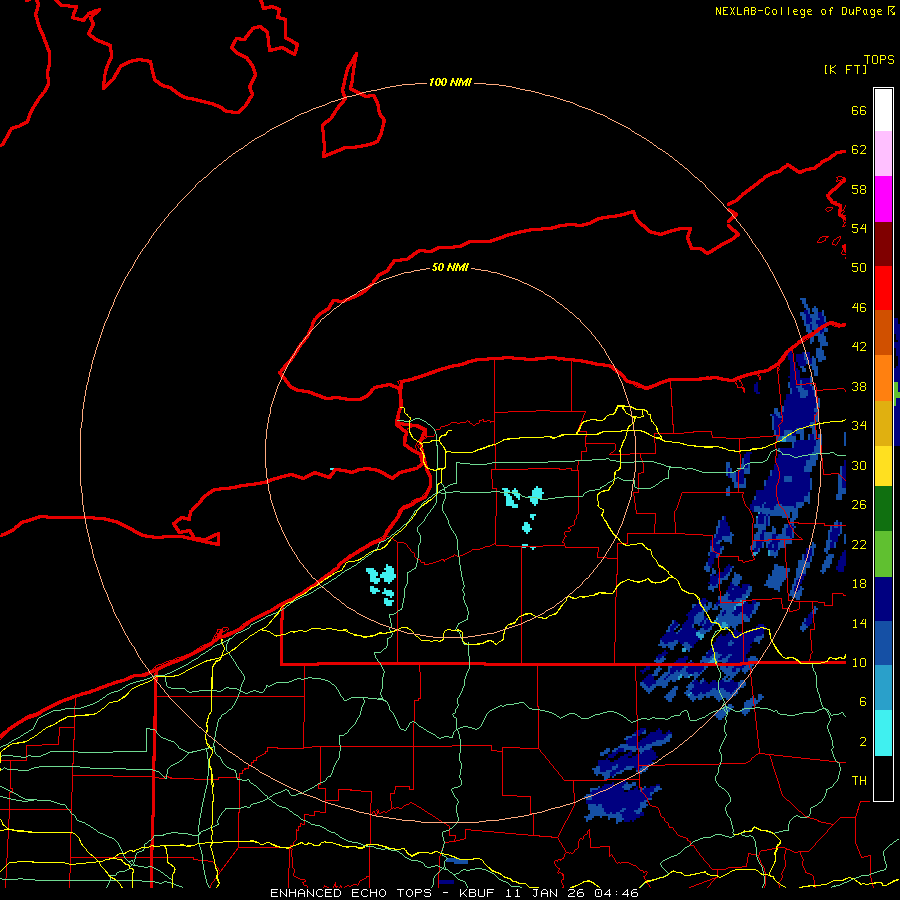900x900 pixels.
Task: Click the legend value '46'
Action: (859, 308)
